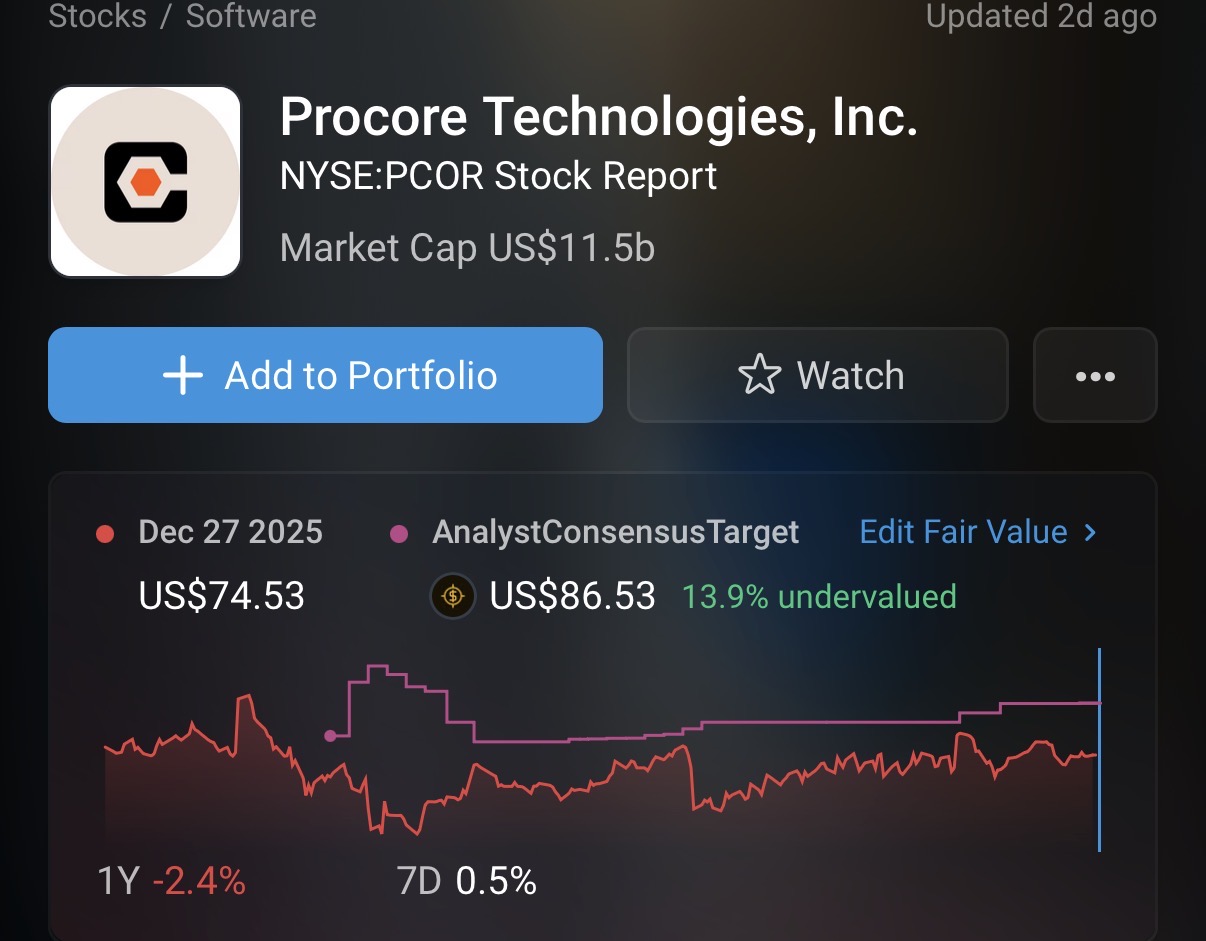Toggle the Watch button for this stock
Viewport: 1206px width, 941px height.
[x=817, y=376]
